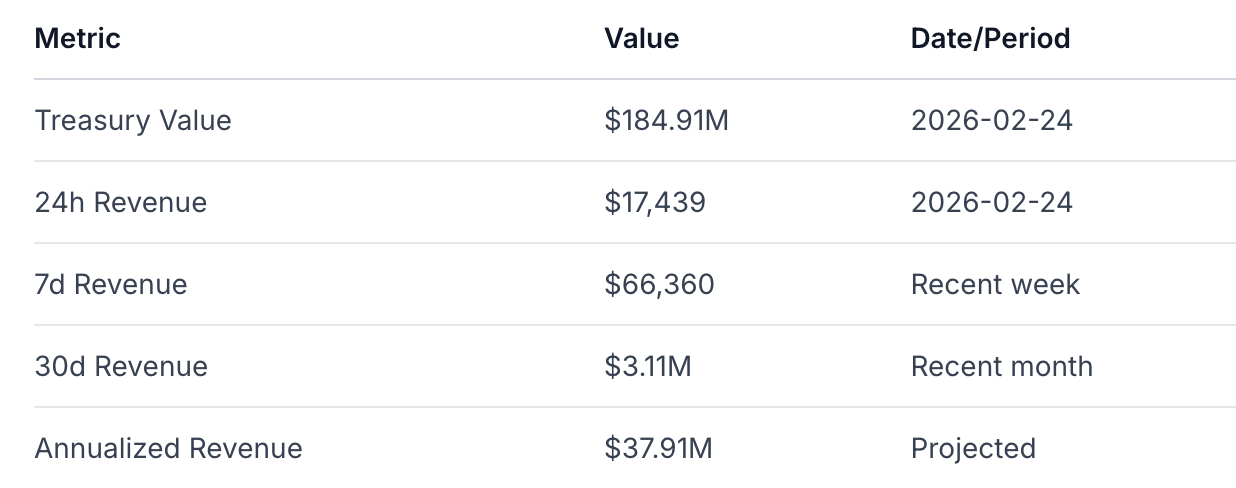Click the Date/Period column header
The height and width of the screenshot is (488, 1236).
click(990, 39)
